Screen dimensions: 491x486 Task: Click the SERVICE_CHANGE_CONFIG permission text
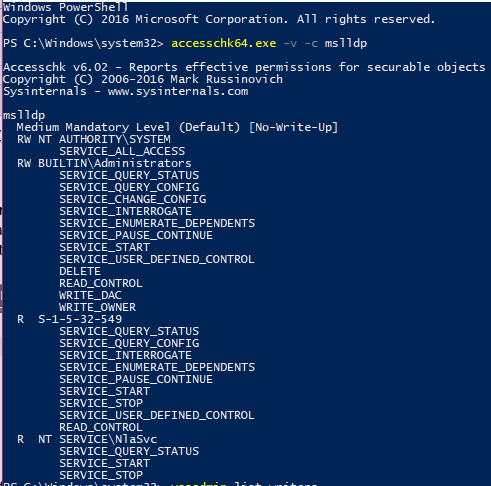click(133, 199)
